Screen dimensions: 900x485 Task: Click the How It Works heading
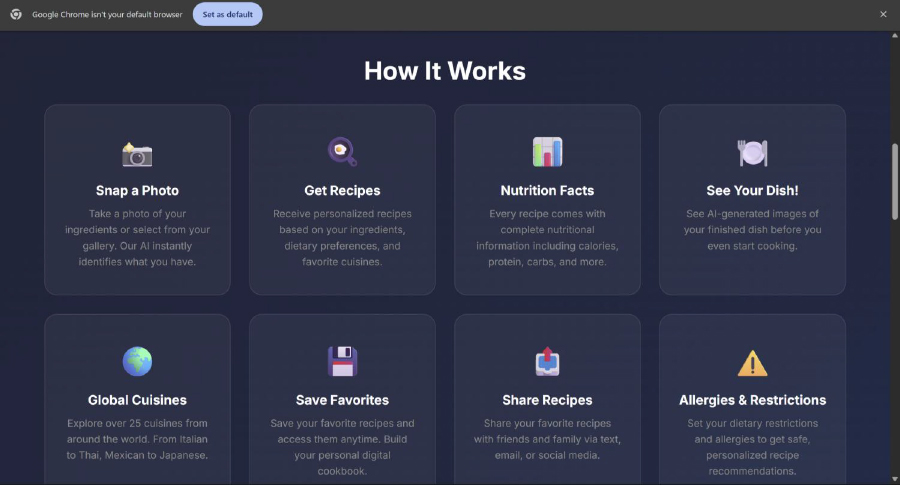pyautogui.click(x=445, y=71)
